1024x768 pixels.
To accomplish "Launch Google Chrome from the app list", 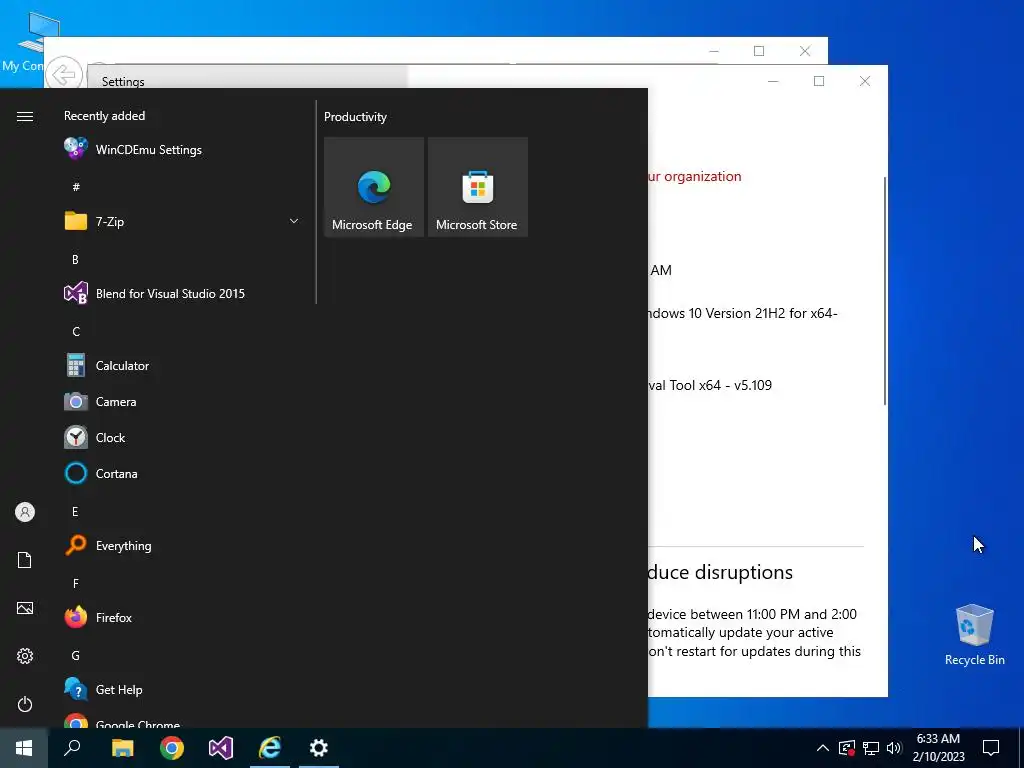I will pyautogui.click(x=182, y=722).
